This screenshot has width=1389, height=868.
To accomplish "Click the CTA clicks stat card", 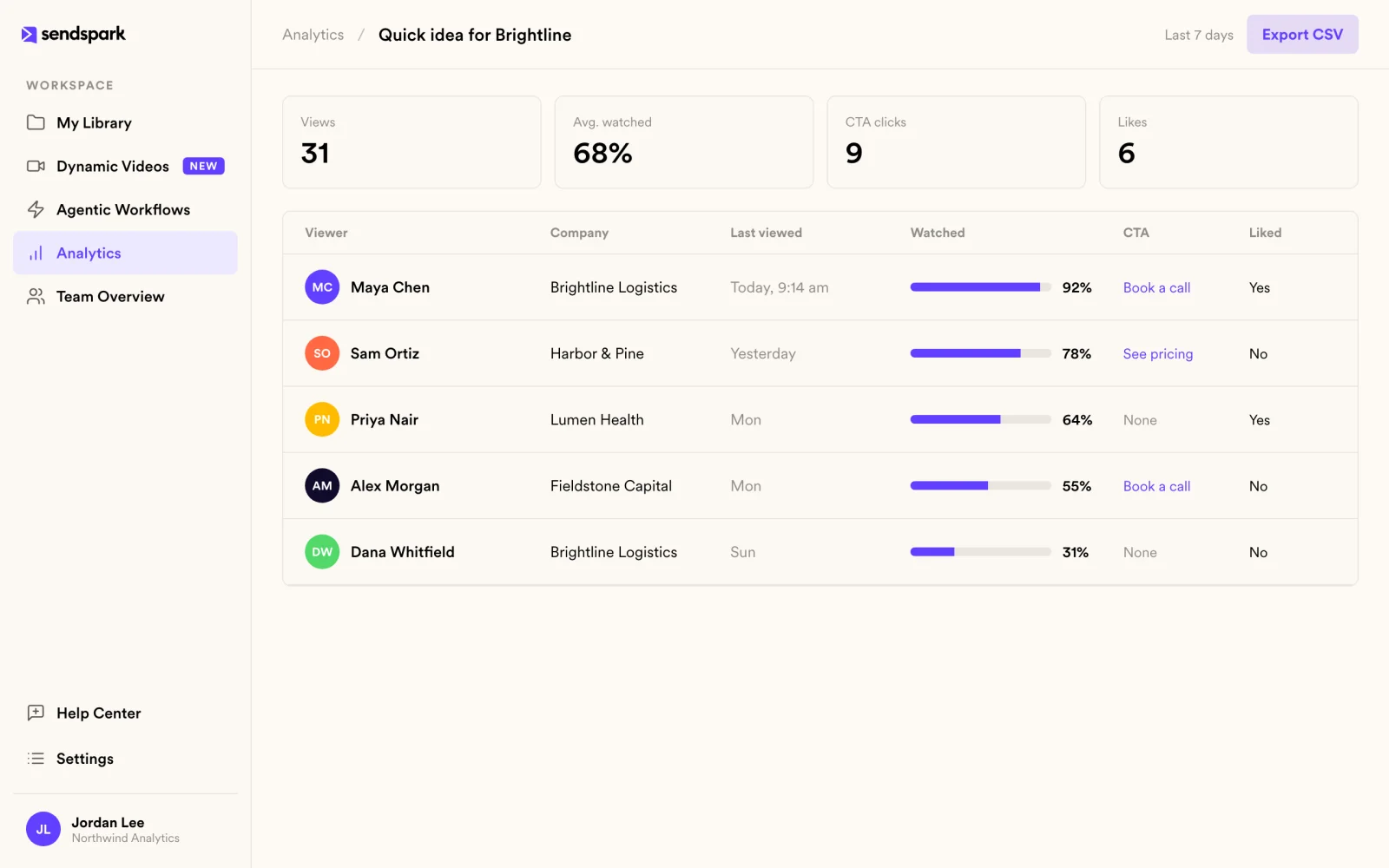I will click(957, 142).
